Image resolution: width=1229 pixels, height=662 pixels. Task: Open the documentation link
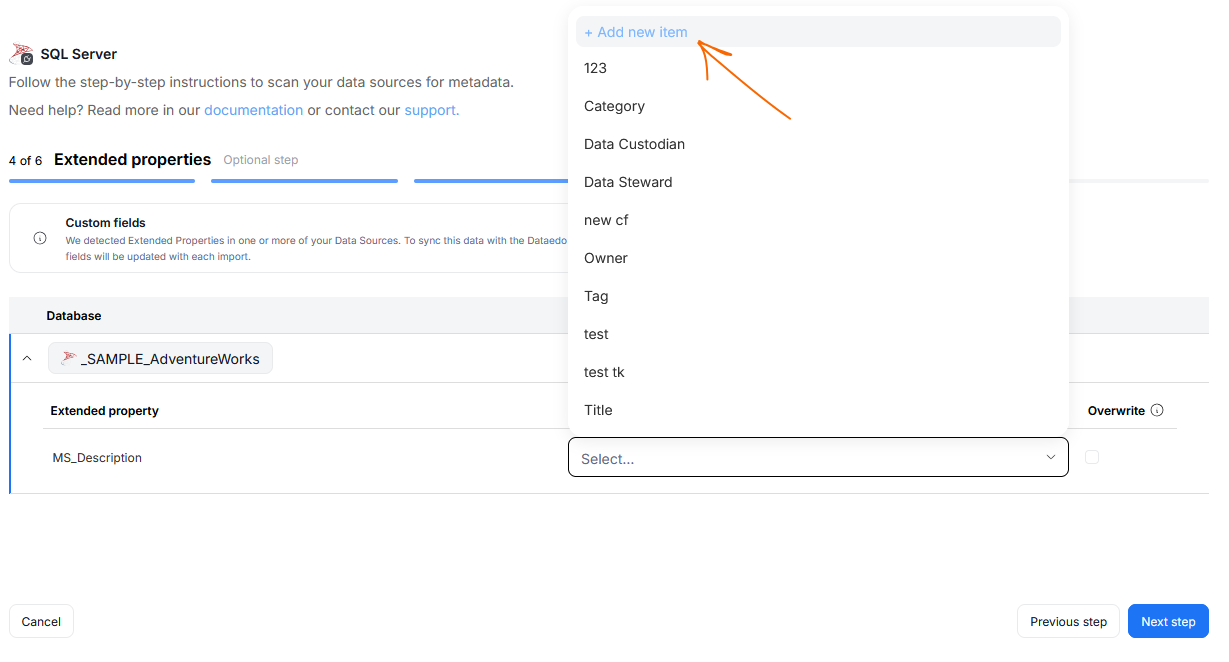(253, 110)
